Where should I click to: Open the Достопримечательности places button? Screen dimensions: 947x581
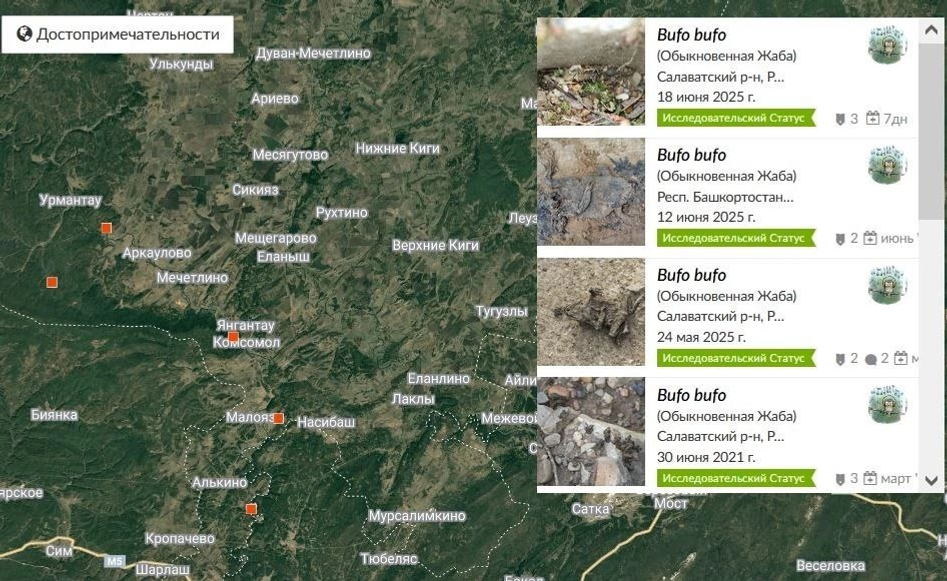click(x=118, y=34)
